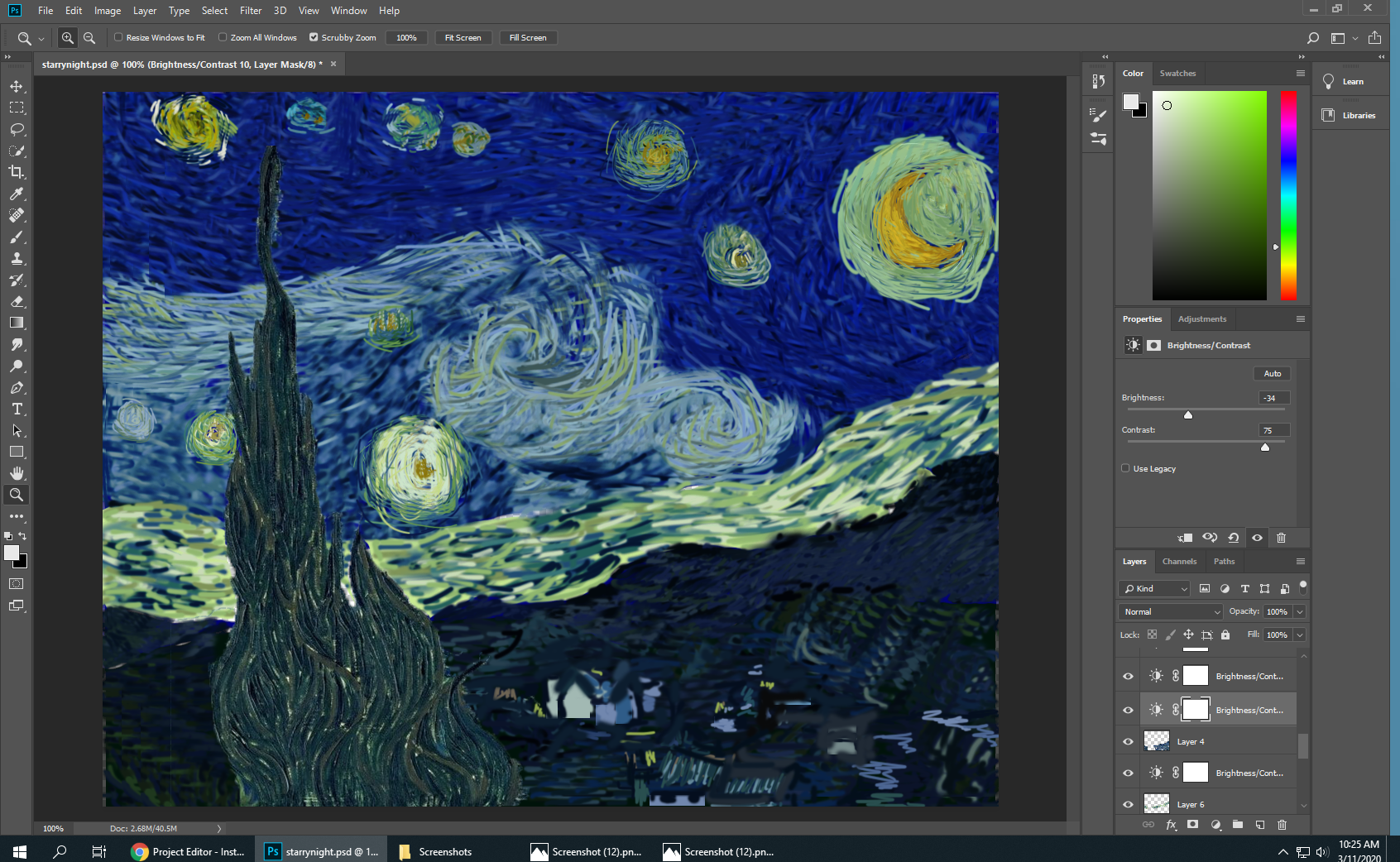This screenshot has height=862, width=1400.
Task: Open the Layer menu
Action: [145, 11]
